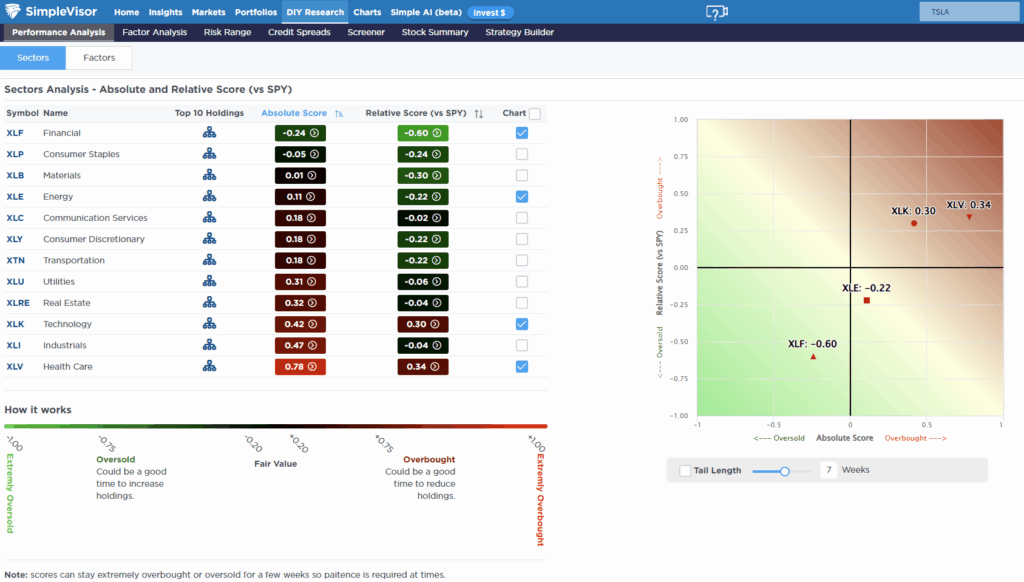Open the XLRE symbol link
Image resolution: width=1024 pixels, height=582 pixels.
tap(18, 302)
